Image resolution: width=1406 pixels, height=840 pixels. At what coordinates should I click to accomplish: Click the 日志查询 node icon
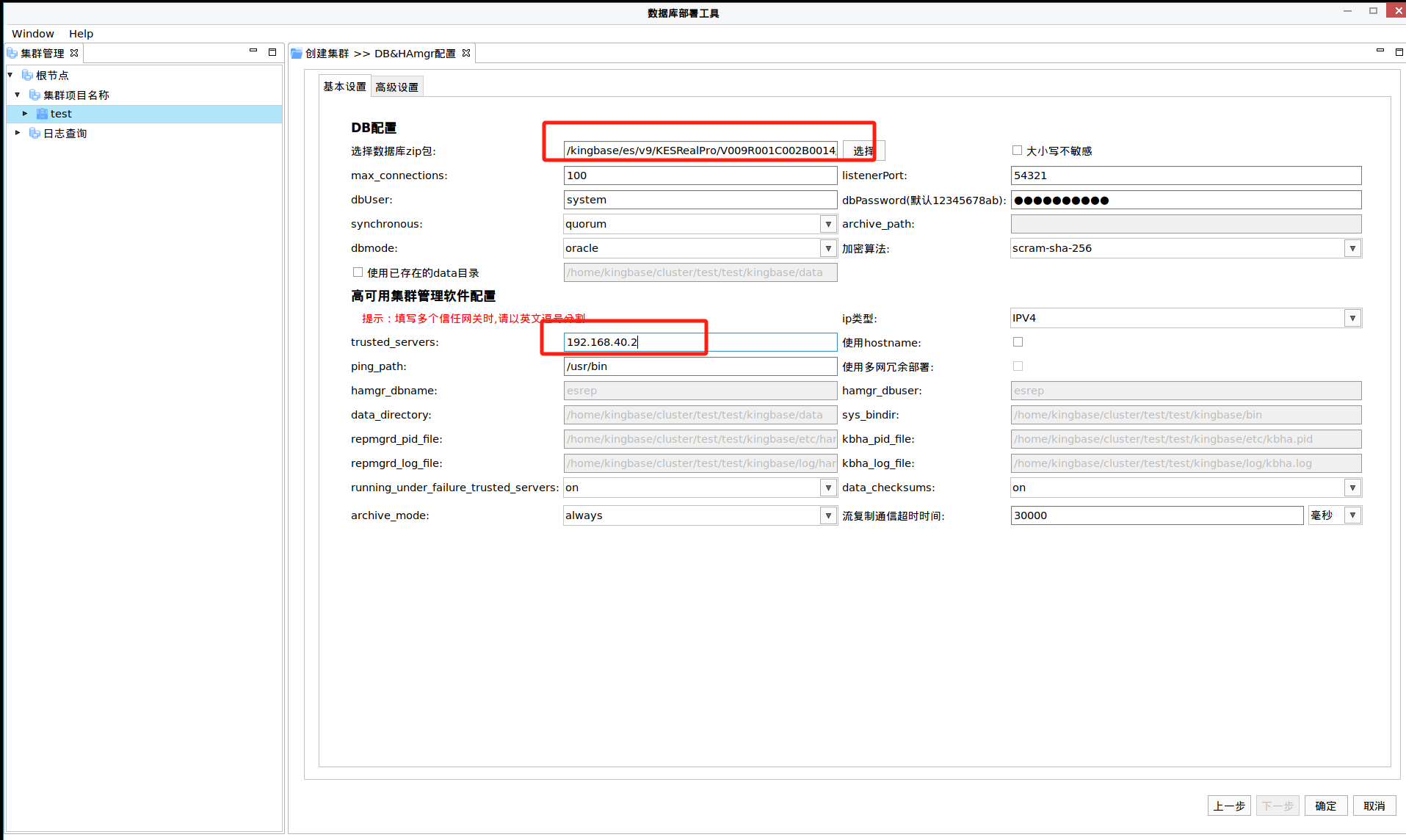click(35, 133)
